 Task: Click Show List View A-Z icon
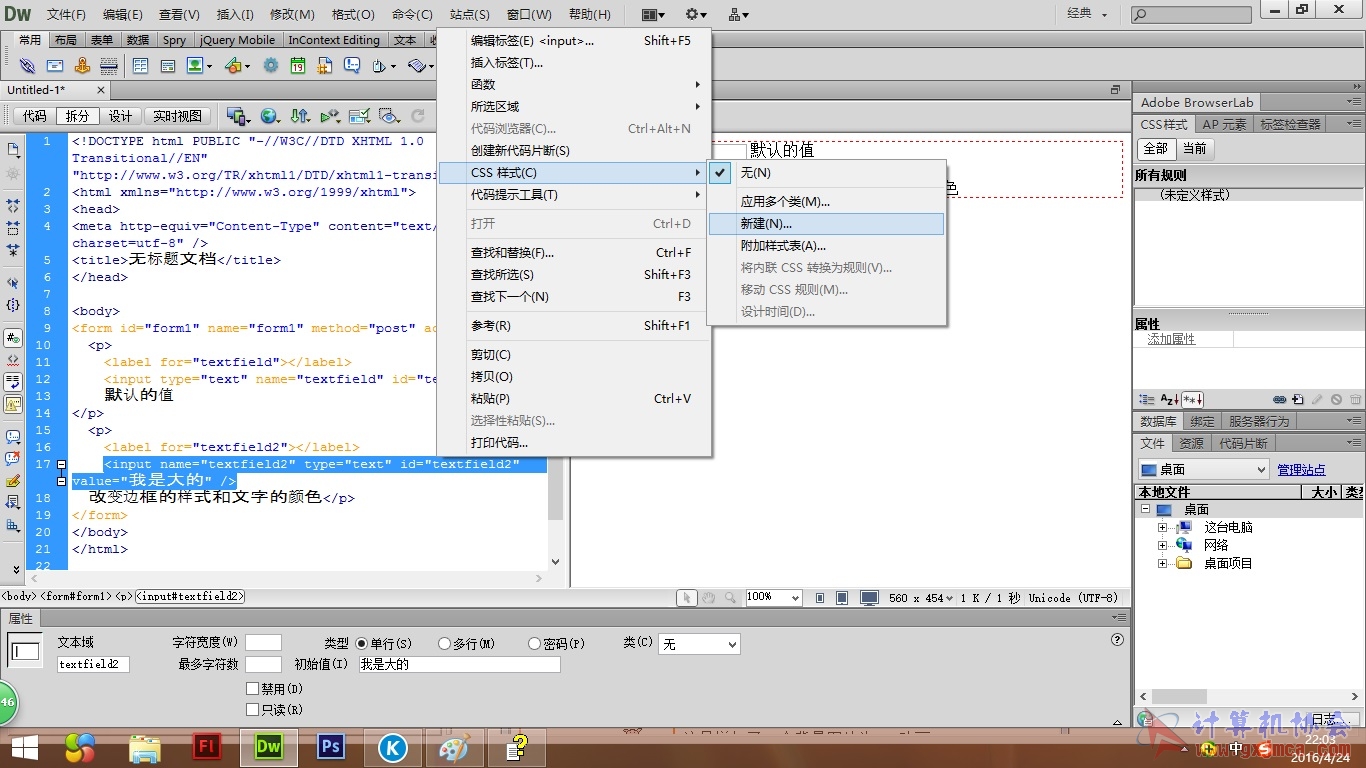pos(1170,400)
